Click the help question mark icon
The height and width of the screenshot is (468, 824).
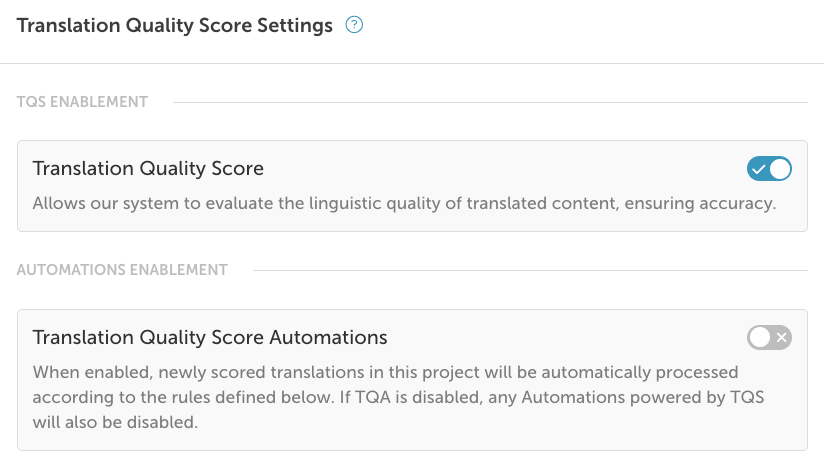[x=353, y=26]
